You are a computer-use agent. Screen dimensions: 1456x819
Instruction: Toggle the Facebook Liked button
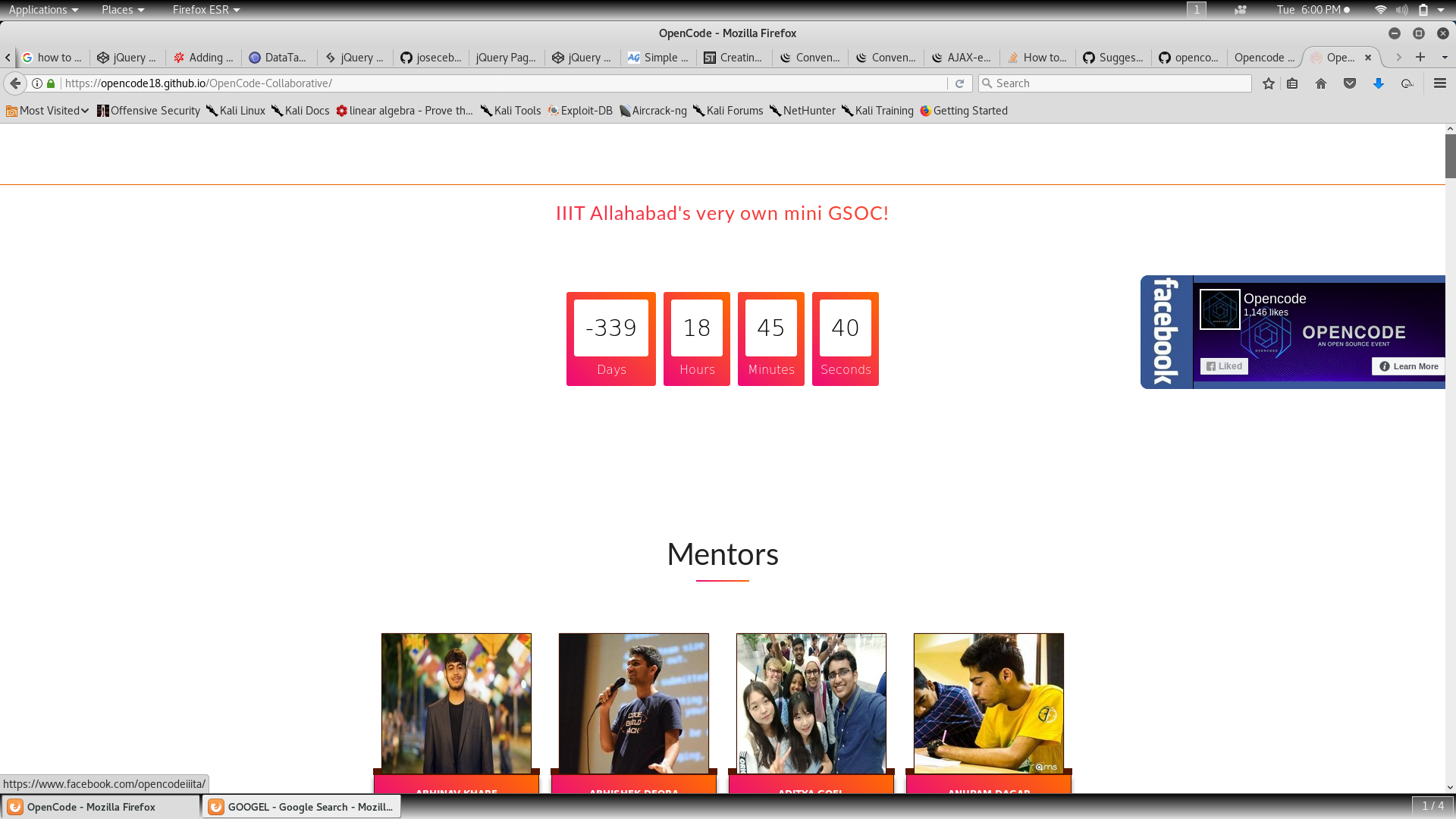pos(1224,366)
